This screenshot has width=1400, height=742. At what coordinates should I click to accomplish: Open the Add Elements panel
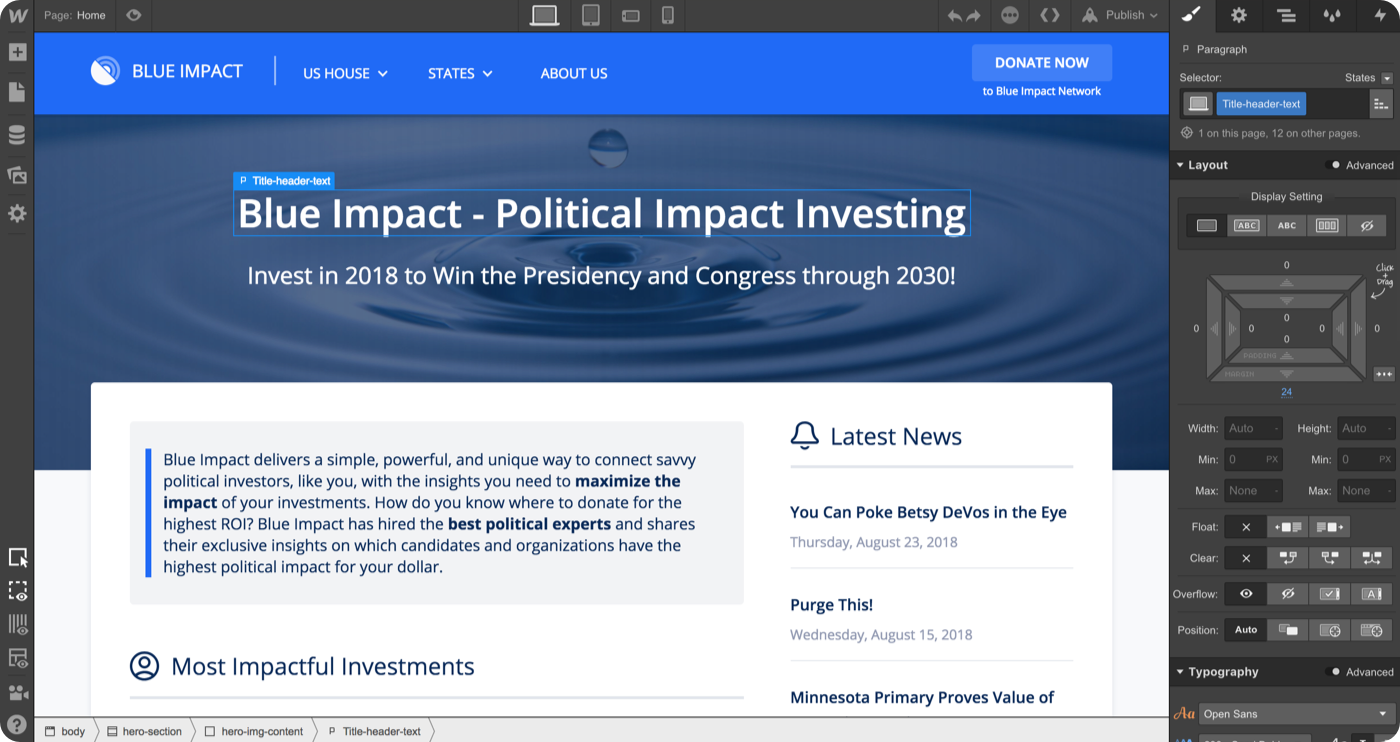[17, 52]
